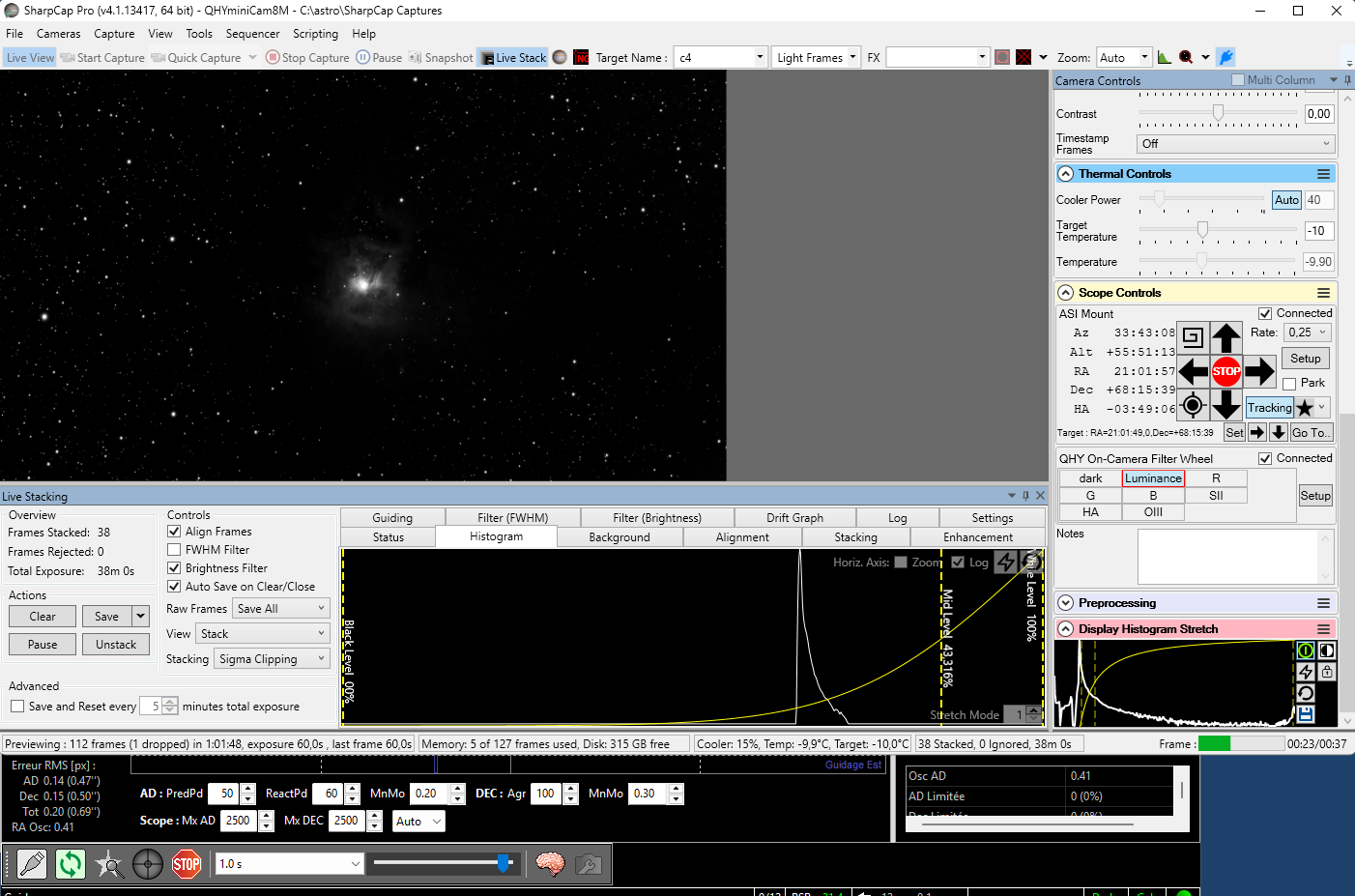Viewport: 1355px width, 896px height.
Task: Switch to the Alignment tab
Action: pos(742,537)
